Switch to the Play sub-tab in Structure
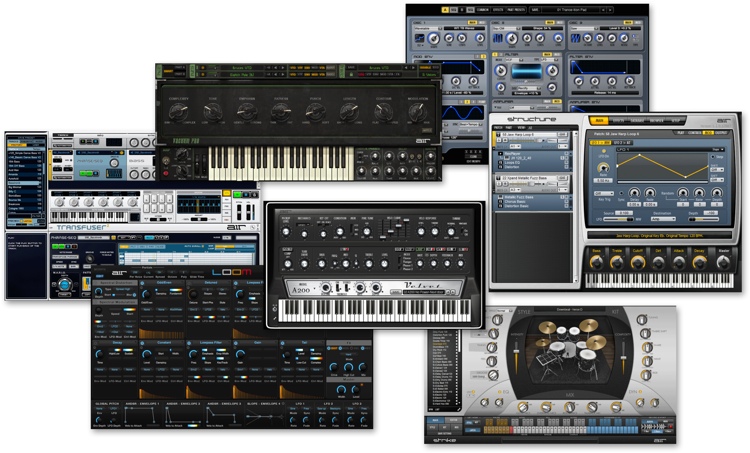Screen dimensions: 750x453 [680, 133]
